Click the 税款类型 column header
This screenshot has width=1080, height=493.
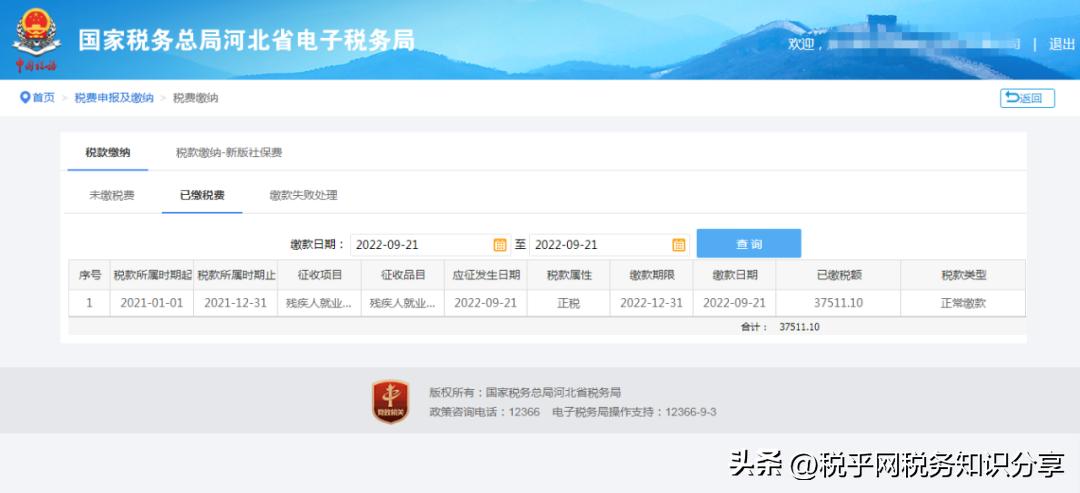(964, 275)
